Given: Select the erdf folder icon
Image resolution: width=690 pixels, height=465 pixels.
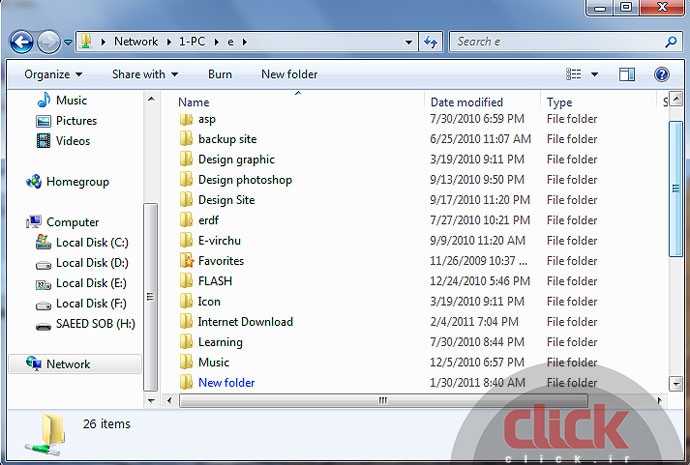Looking at the screenshot, I should click(186, 220).
